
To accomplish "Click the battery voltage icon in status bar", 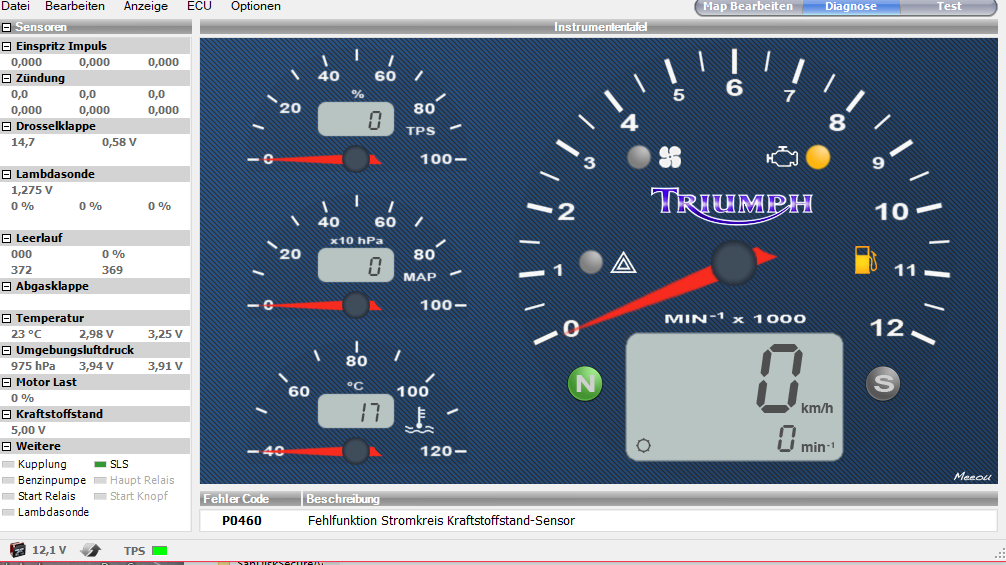I will pyautogui.click(x=18, y=550).
